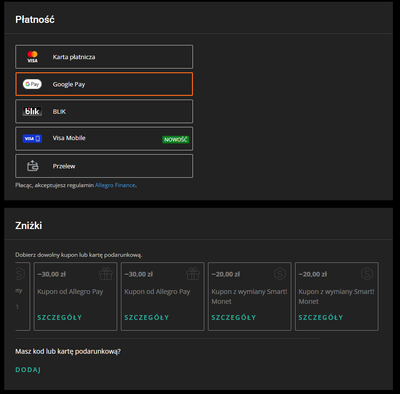The image size is (400, 394).
Task: Choose Przelew payment method
Action: [x=104, y=166]
